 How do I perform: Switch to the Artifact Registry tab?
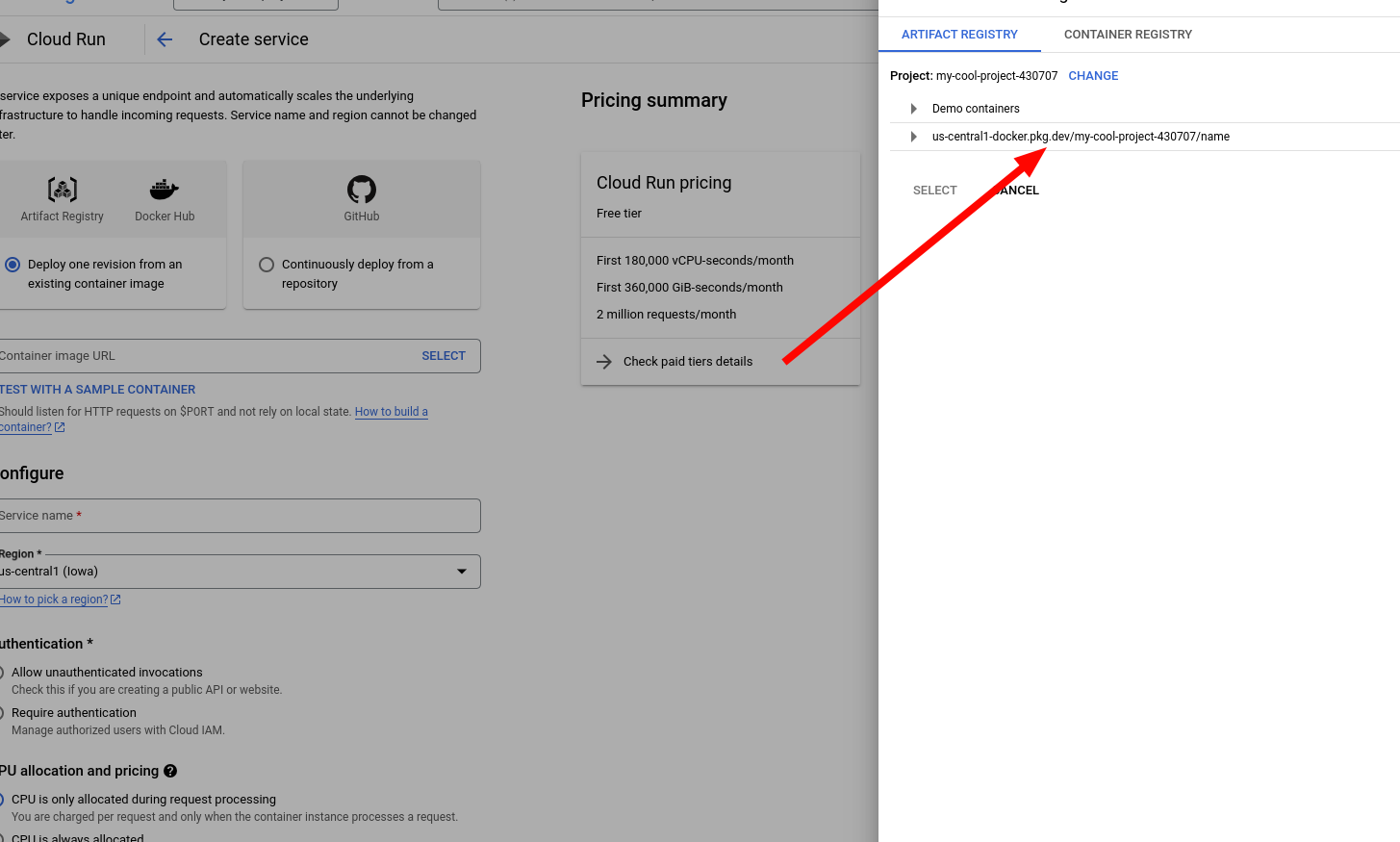959,35
